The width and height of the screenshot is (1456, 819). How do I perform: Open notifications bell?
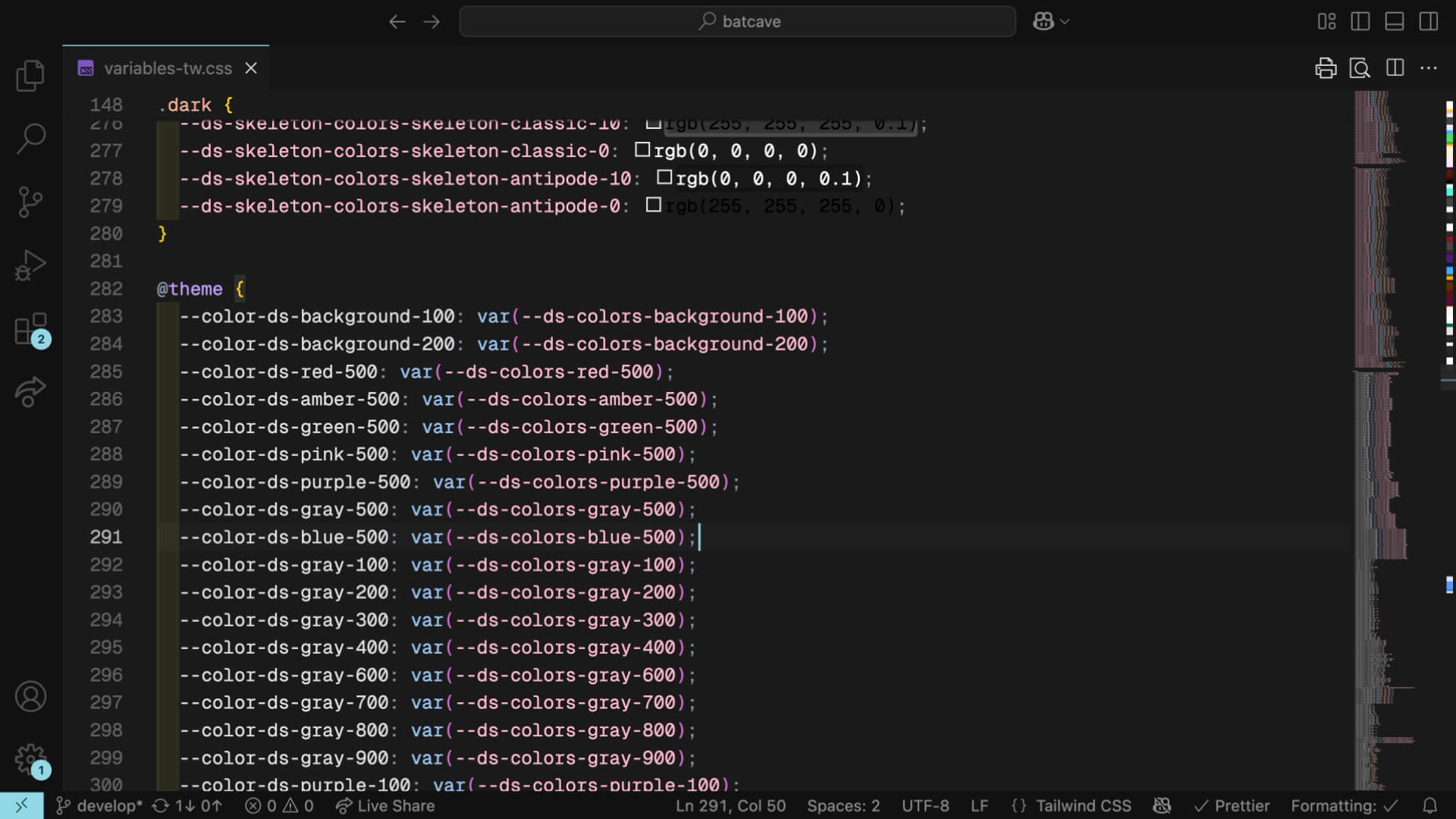[x=1429, y=805]
